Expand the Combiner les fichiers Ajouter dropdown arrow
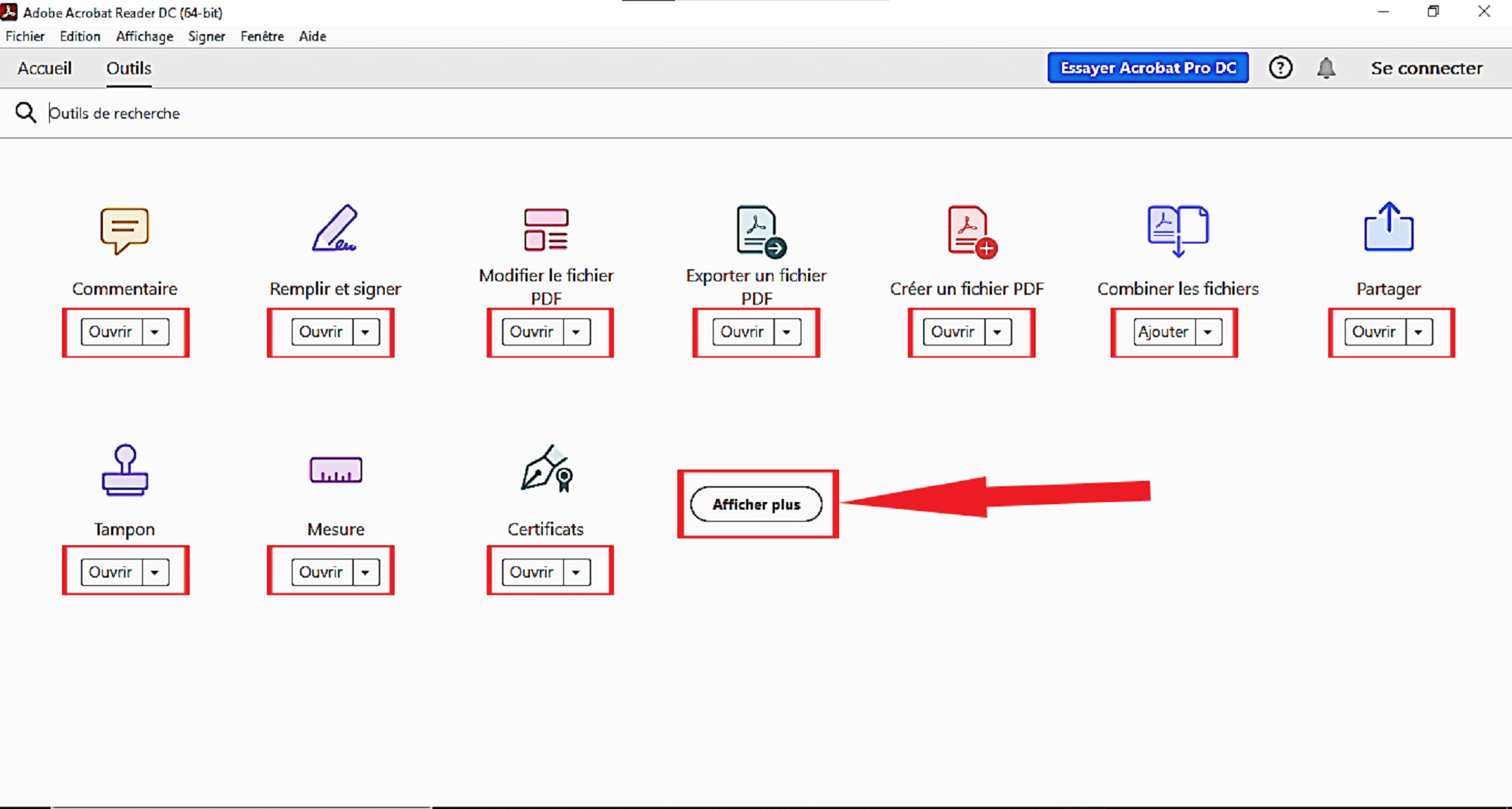The image size is (1512, 809). pos(1208,332)
